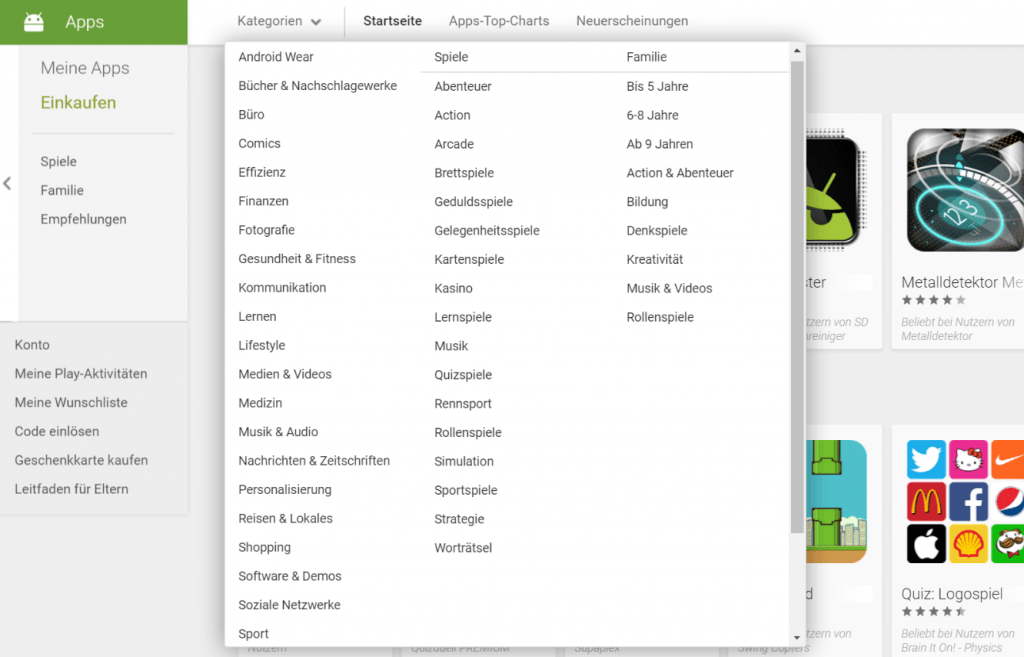Click Code einlösen link
This screenshot has height=657, width=1024.
(x=57, y=432)
